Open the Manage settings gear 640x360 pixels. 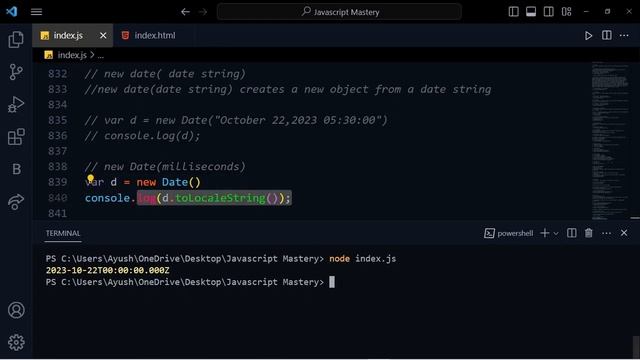point(16,342)
